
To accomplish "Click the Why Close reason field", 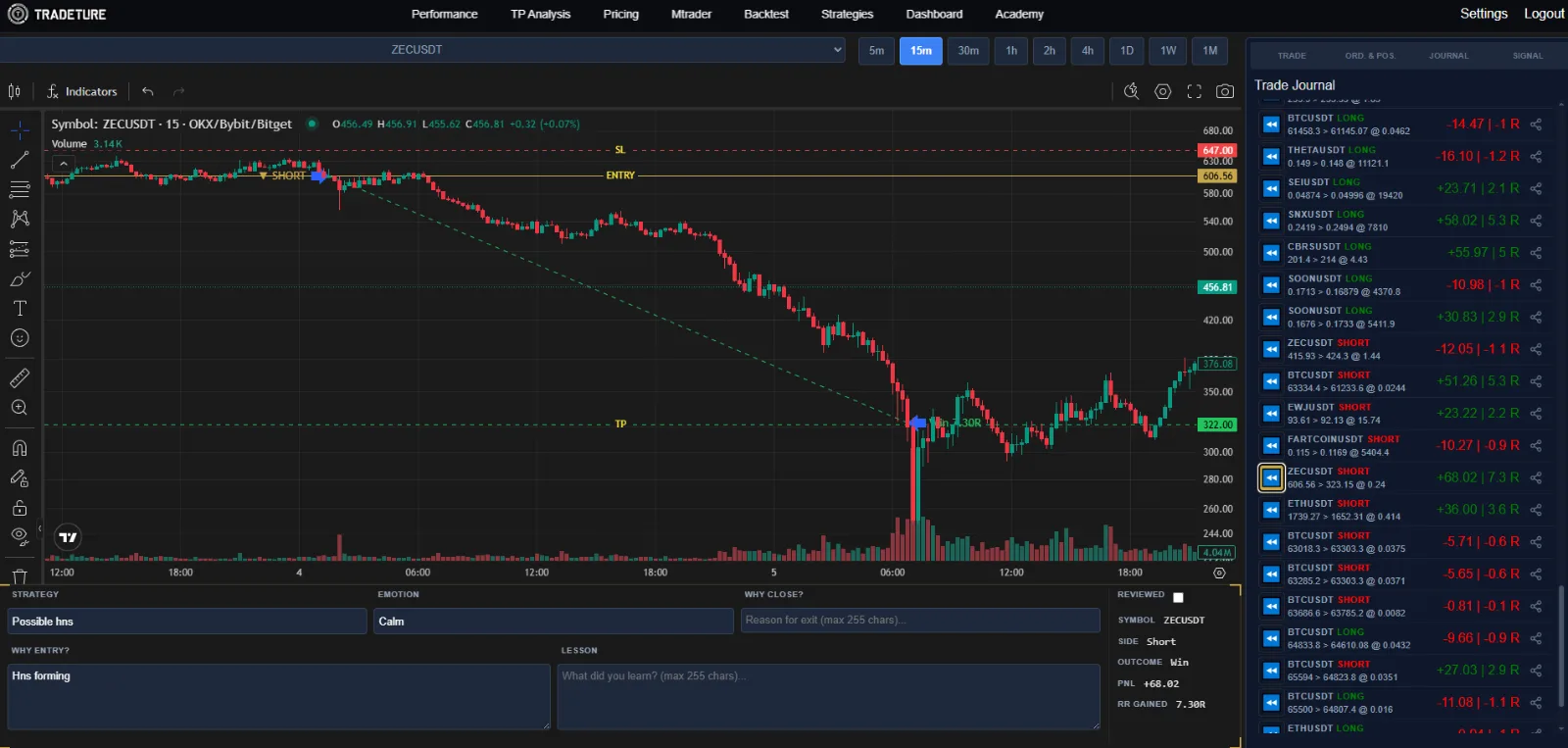I will [x=920, y=621].
